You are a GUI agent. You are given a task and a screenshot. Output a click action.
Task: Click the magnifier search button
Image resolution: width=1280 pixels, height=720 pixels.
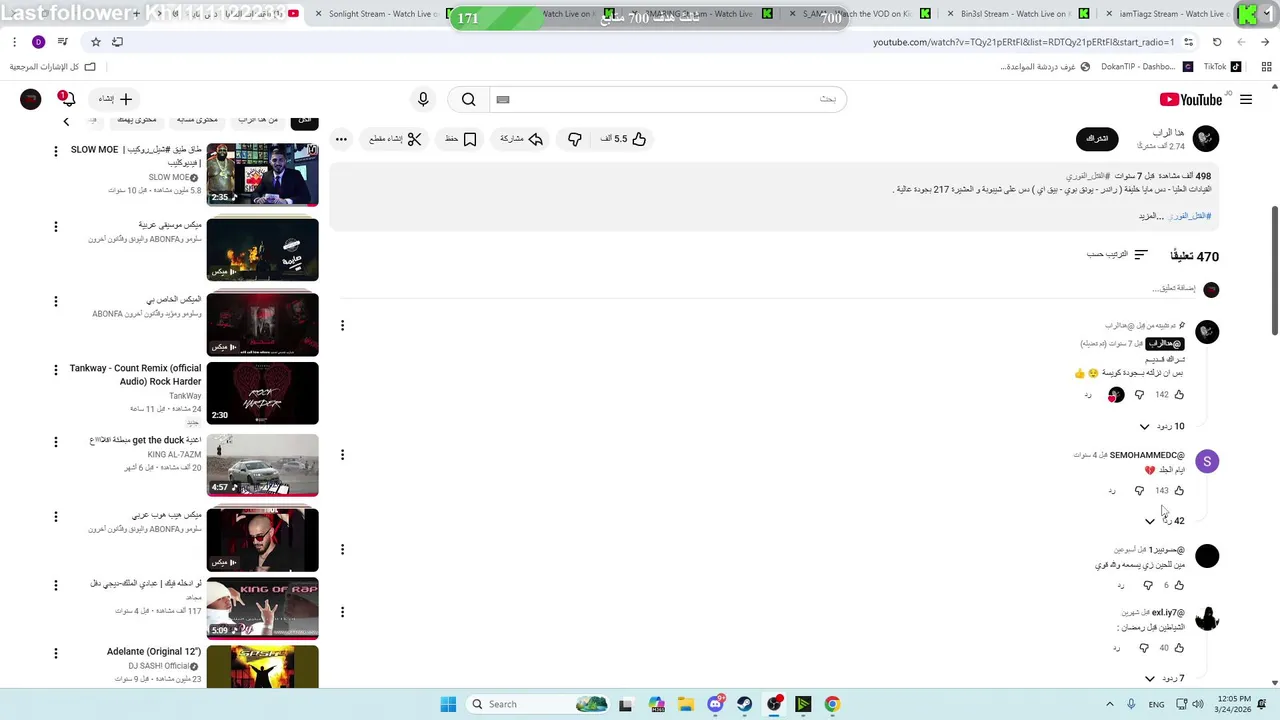coord(468,99)
